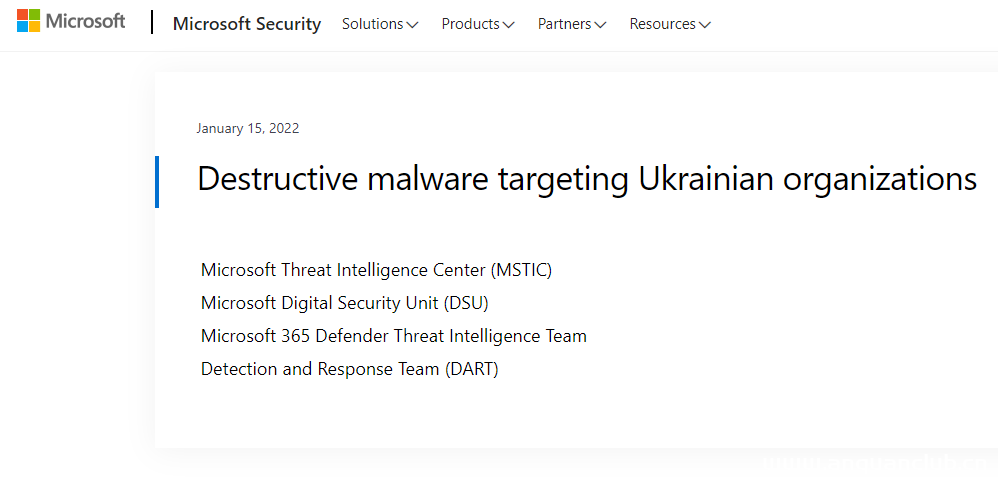Open the Products menu label
This screenshot has width=998, height=485.
click(x=470, y=24)
